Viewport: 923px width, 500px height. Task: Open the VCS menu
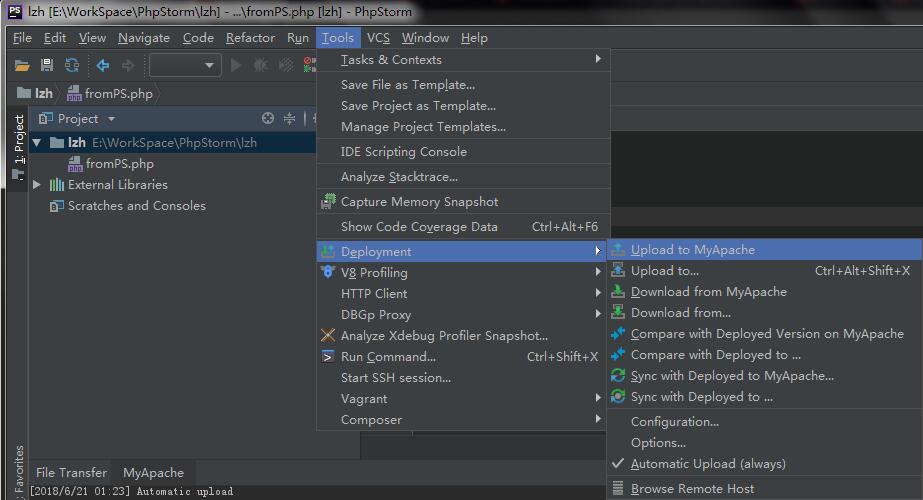pos(378,38)
